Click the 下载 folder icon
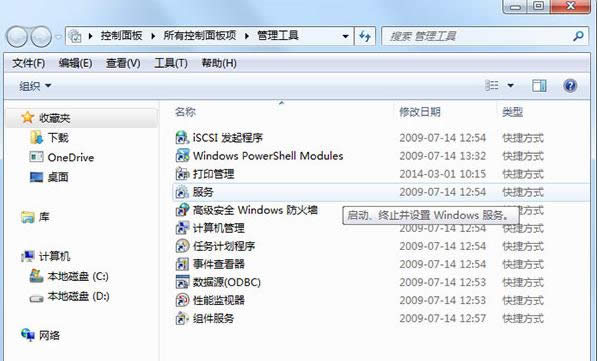This screenshot has height=361, width=598. click(36, 137)
